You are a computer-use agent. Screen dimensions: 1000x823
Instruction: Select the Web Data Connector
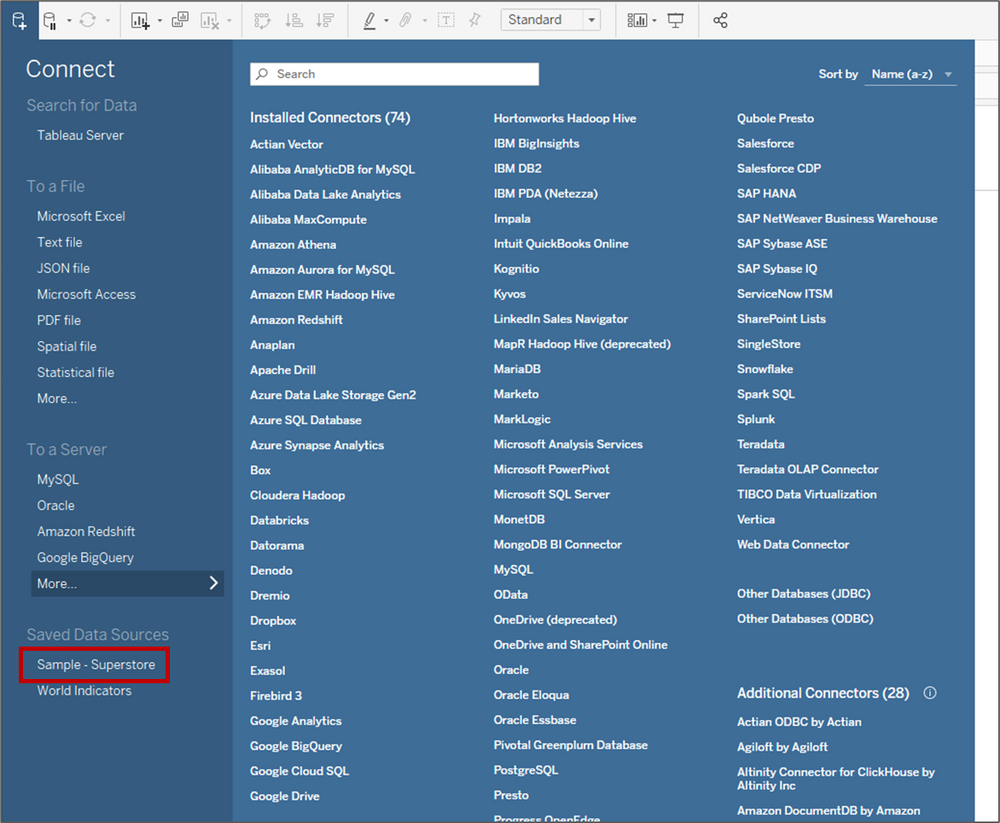pos(793,544)
